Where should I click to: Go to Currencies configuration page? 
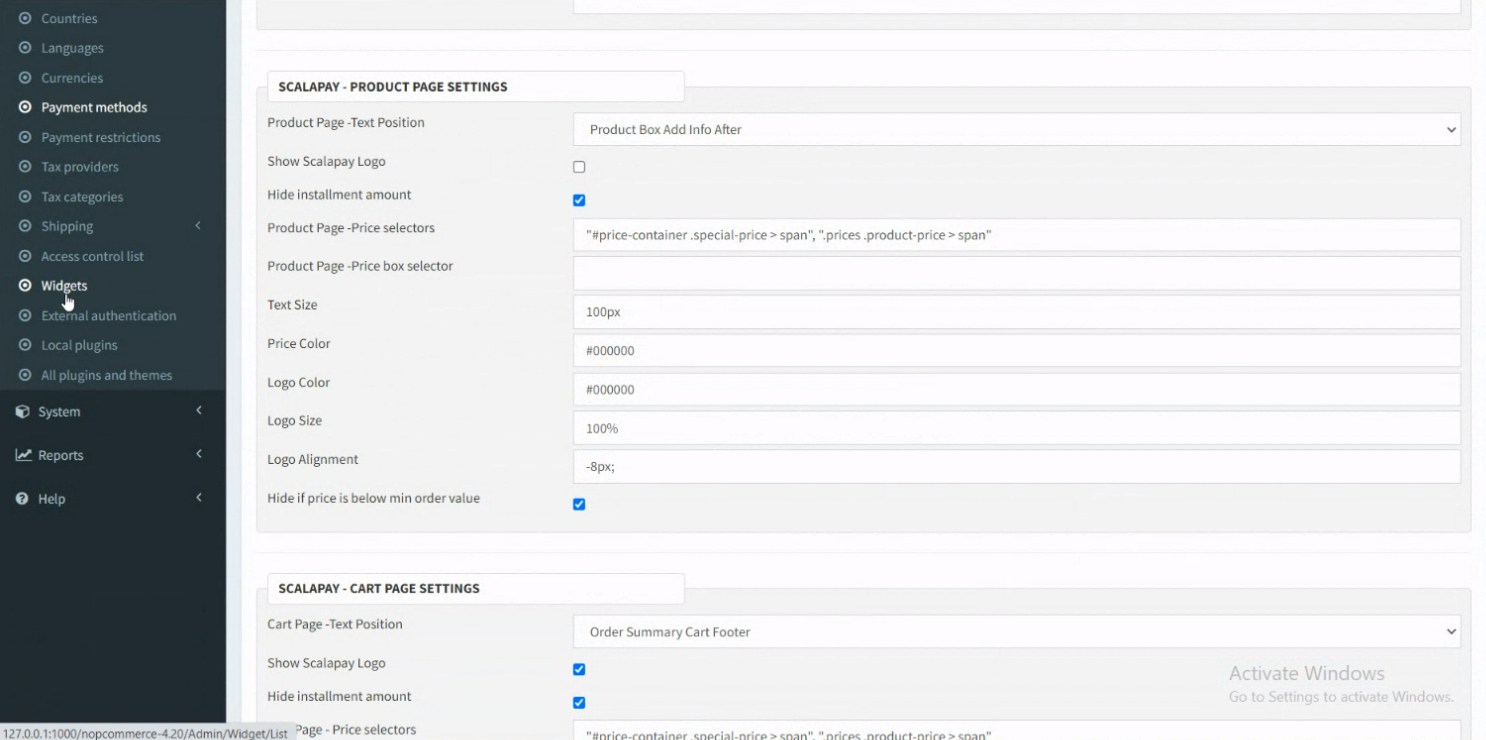pos(72,78)
